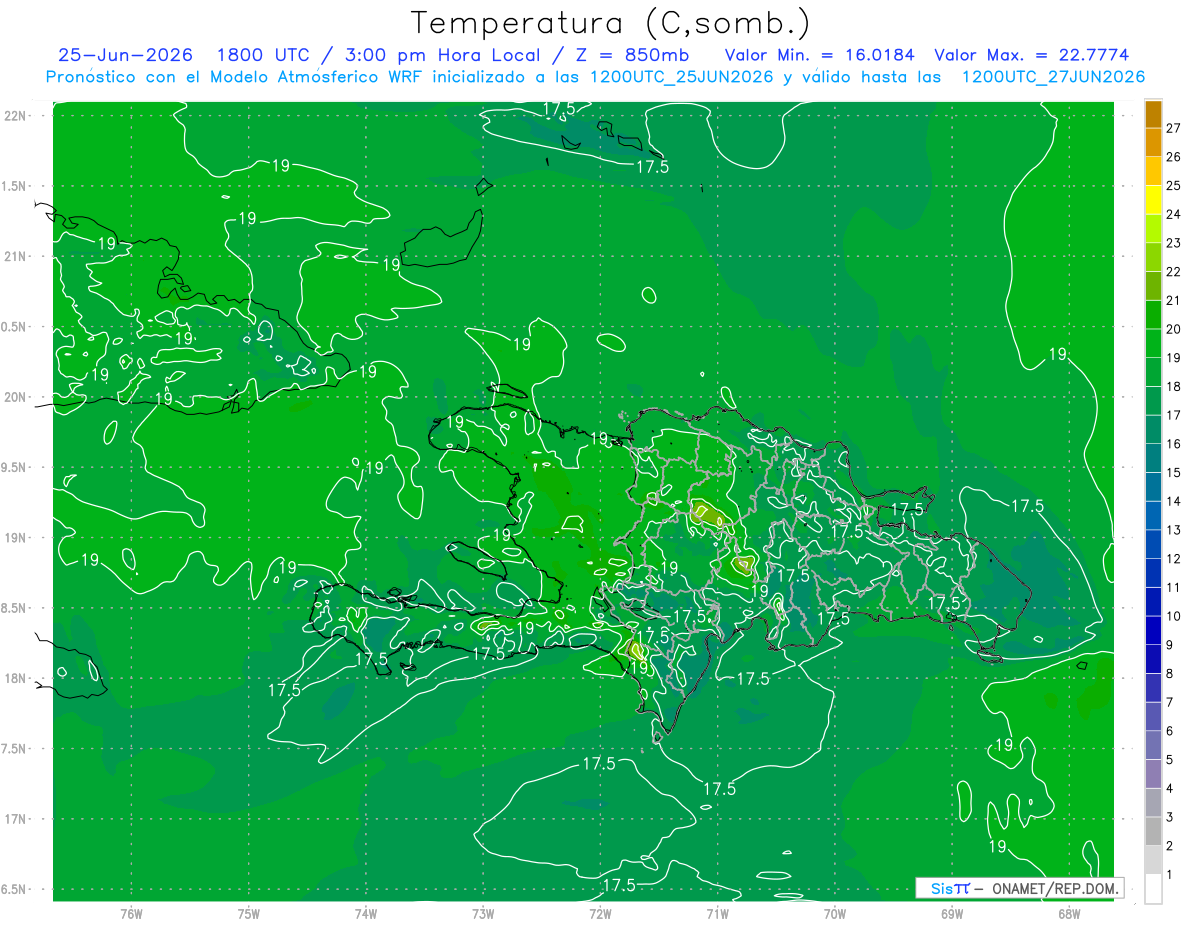The image size is (1200, 927).
Task: Click the '68W' longitude axis label
Action: coord(1069,913)
